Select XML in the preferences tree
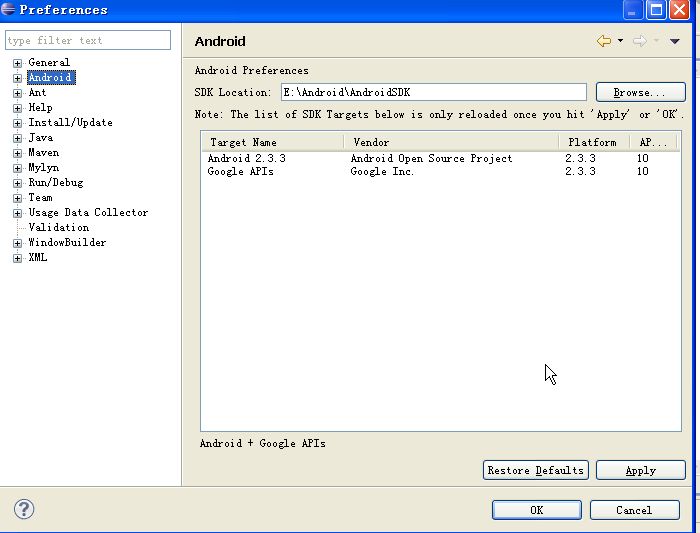700x533 pixels. coord(38,258)
